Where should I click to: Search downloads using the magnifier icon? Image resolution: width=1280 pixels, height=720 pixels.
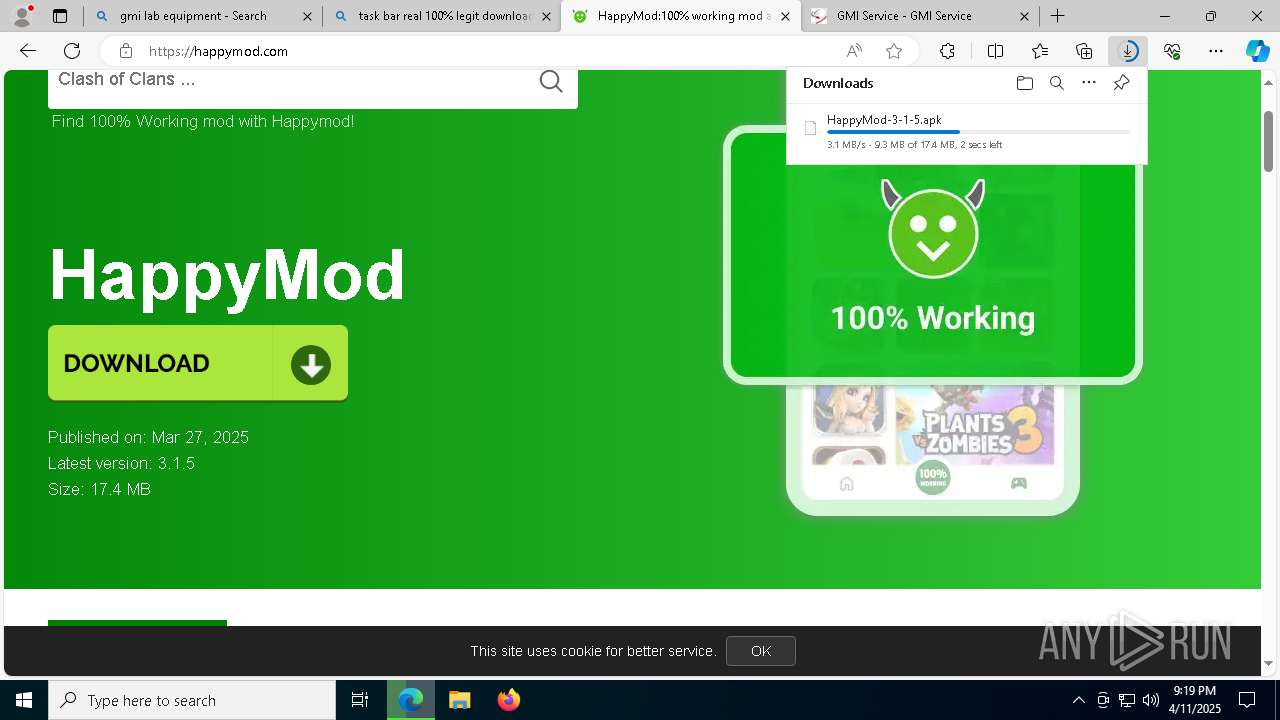[x=1056, y=83]
